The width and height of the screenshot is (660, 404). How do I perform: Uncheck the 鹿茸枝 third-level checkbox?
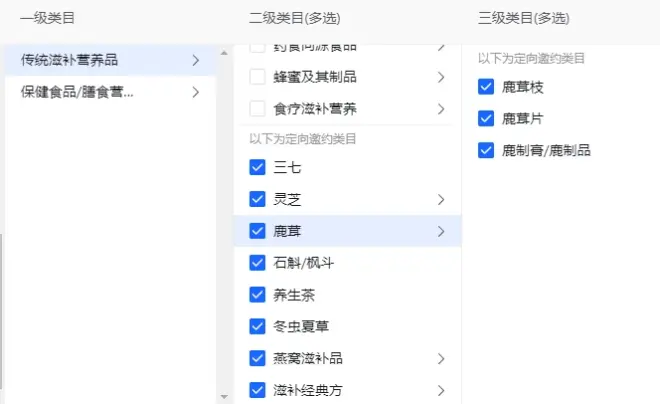click(487, 87)
